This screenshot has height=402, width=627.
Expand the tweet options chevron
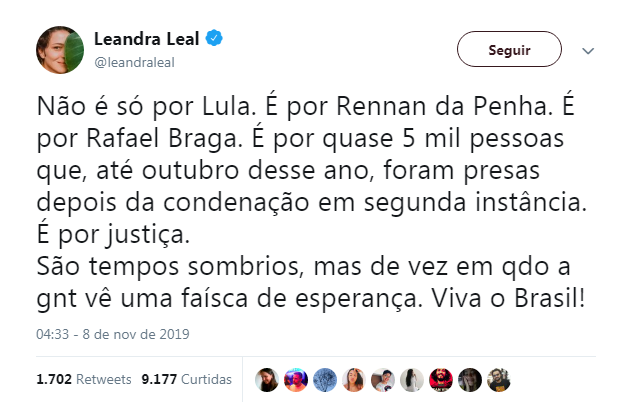point(588,50)
